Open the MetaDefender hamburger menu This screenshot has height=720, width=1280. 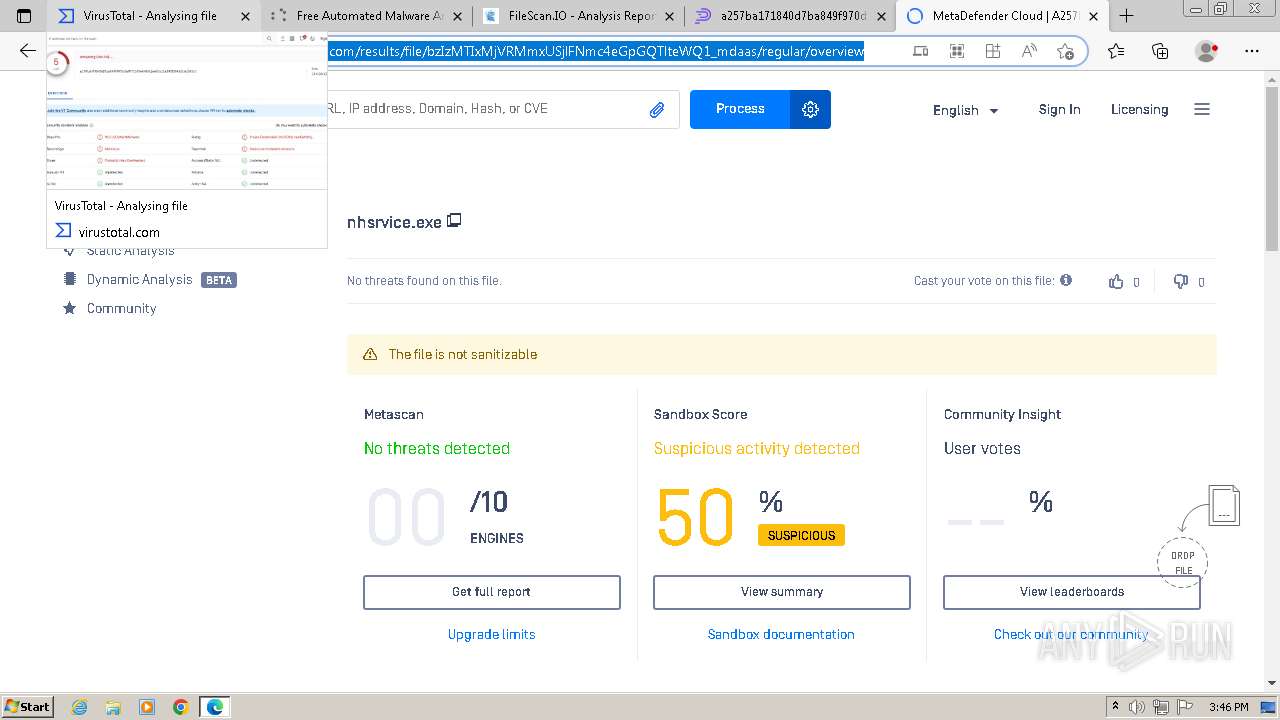[1202, 109]
